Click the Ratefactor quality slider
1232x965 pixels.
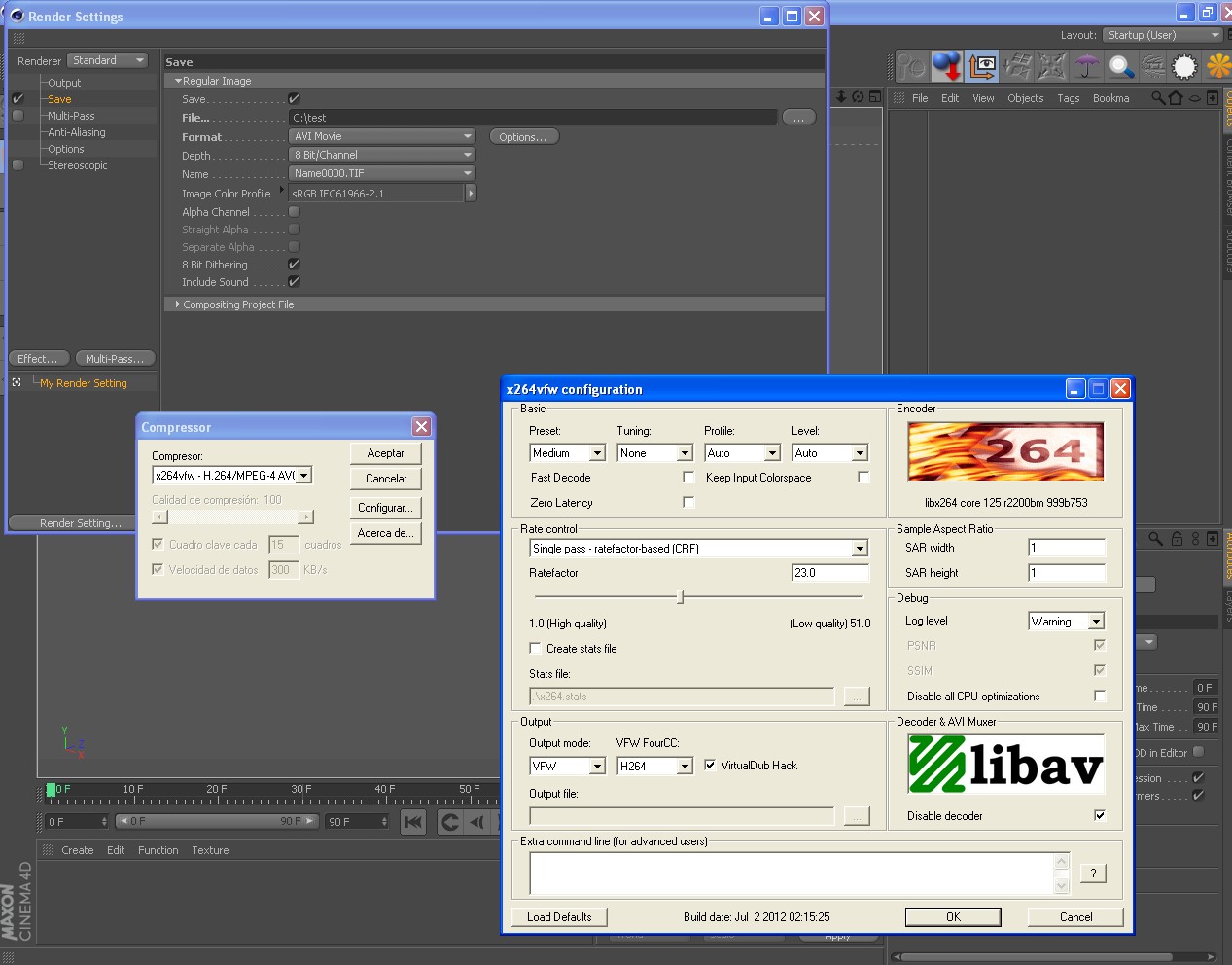(x=698, y=597)
